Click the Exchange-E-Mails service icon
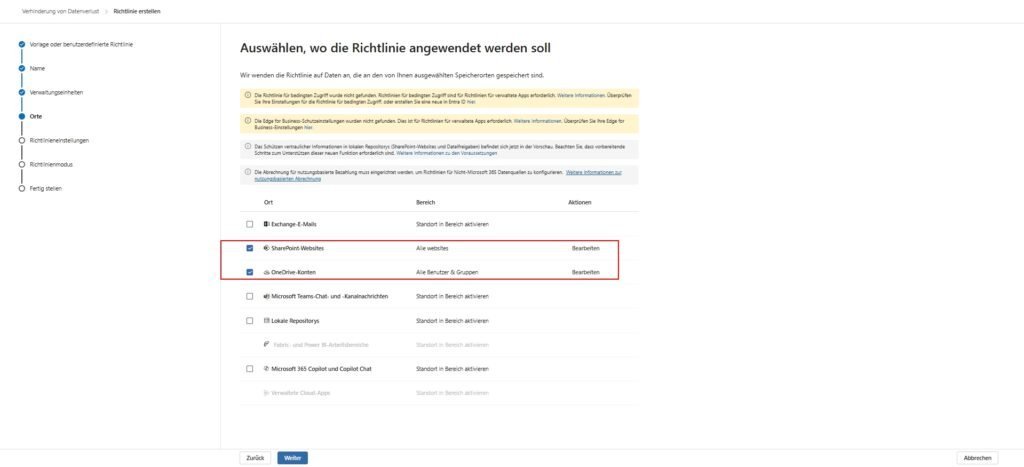 point(266,224)
